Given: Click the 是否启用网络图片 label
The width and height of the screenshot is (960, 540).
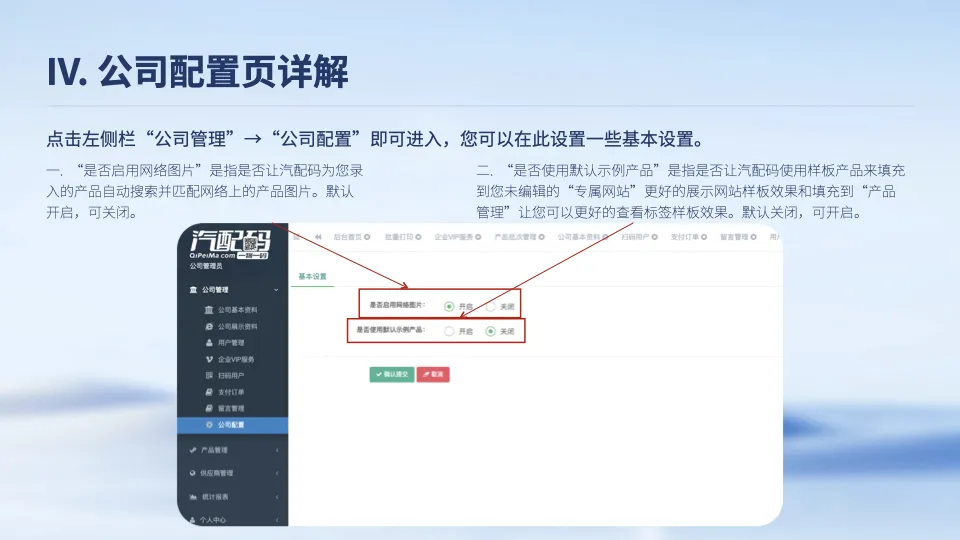Looking at the screenshot, I should (x=397, y=305).
